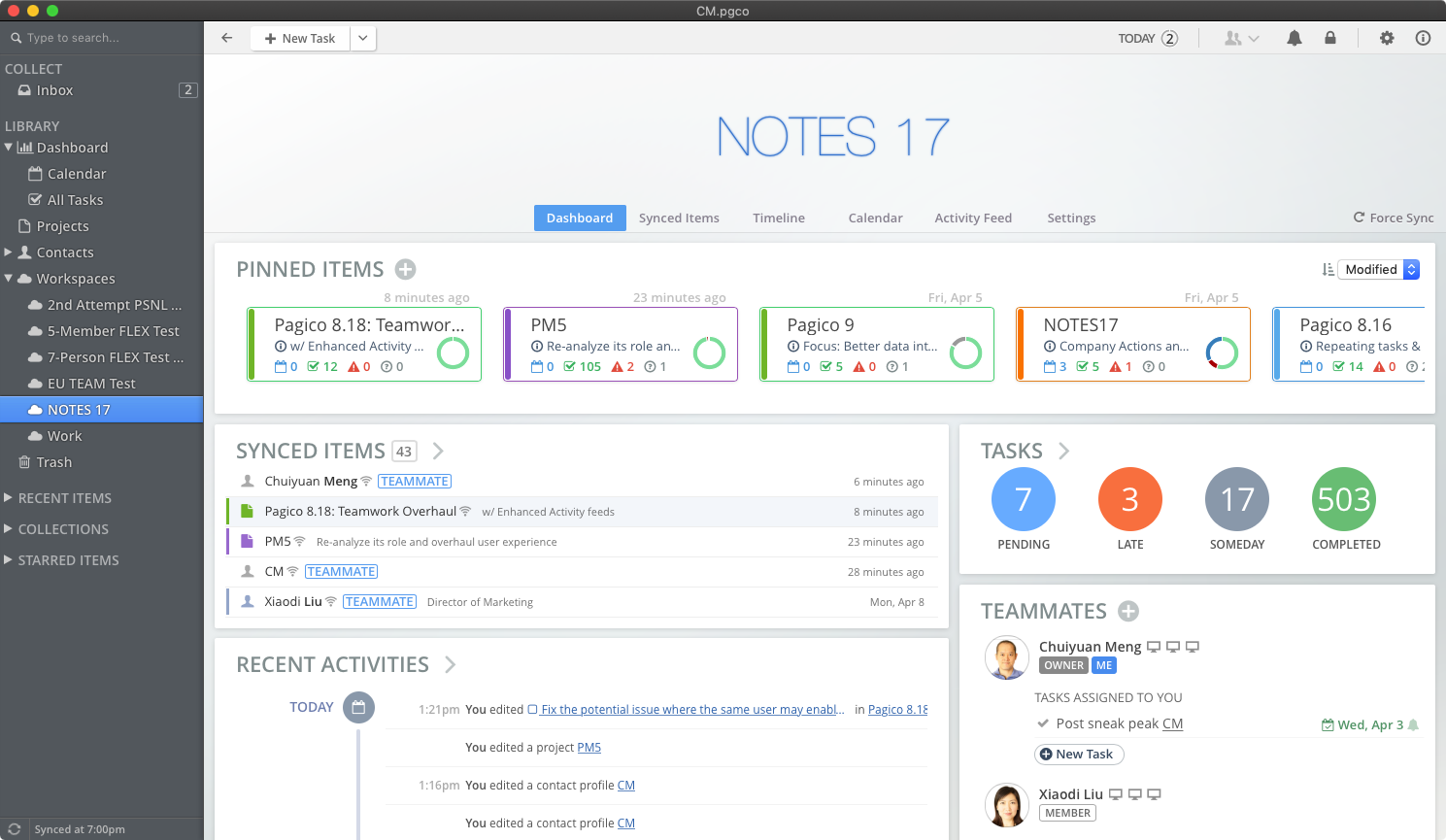Viewport: 1446px width, 840px height.
Task: Select the Dashboard tab
Action: (580, 218)
